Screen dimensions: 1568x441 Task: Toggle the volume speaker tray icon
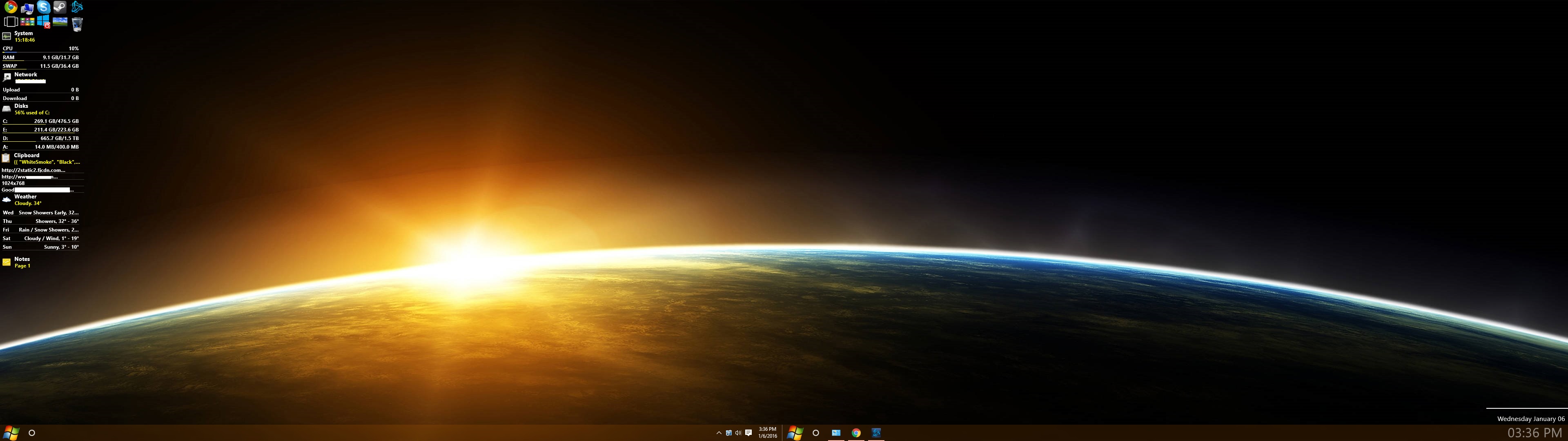coord(738,433)
